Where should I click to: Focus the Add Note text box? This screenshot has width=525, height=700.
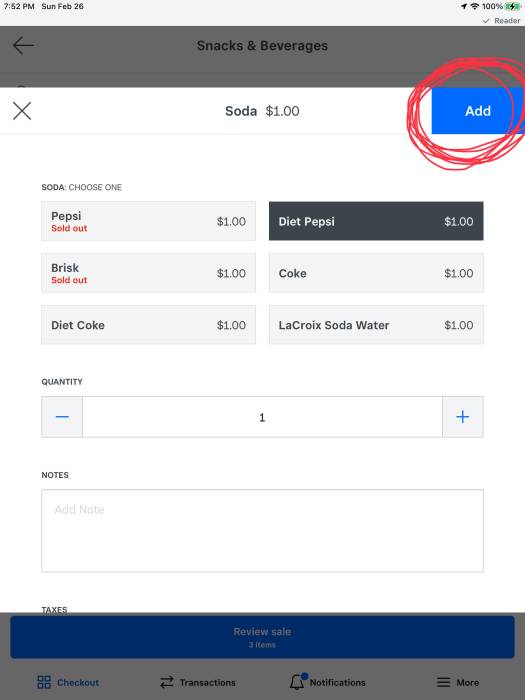pyautogui.click(x=262, y=531)
